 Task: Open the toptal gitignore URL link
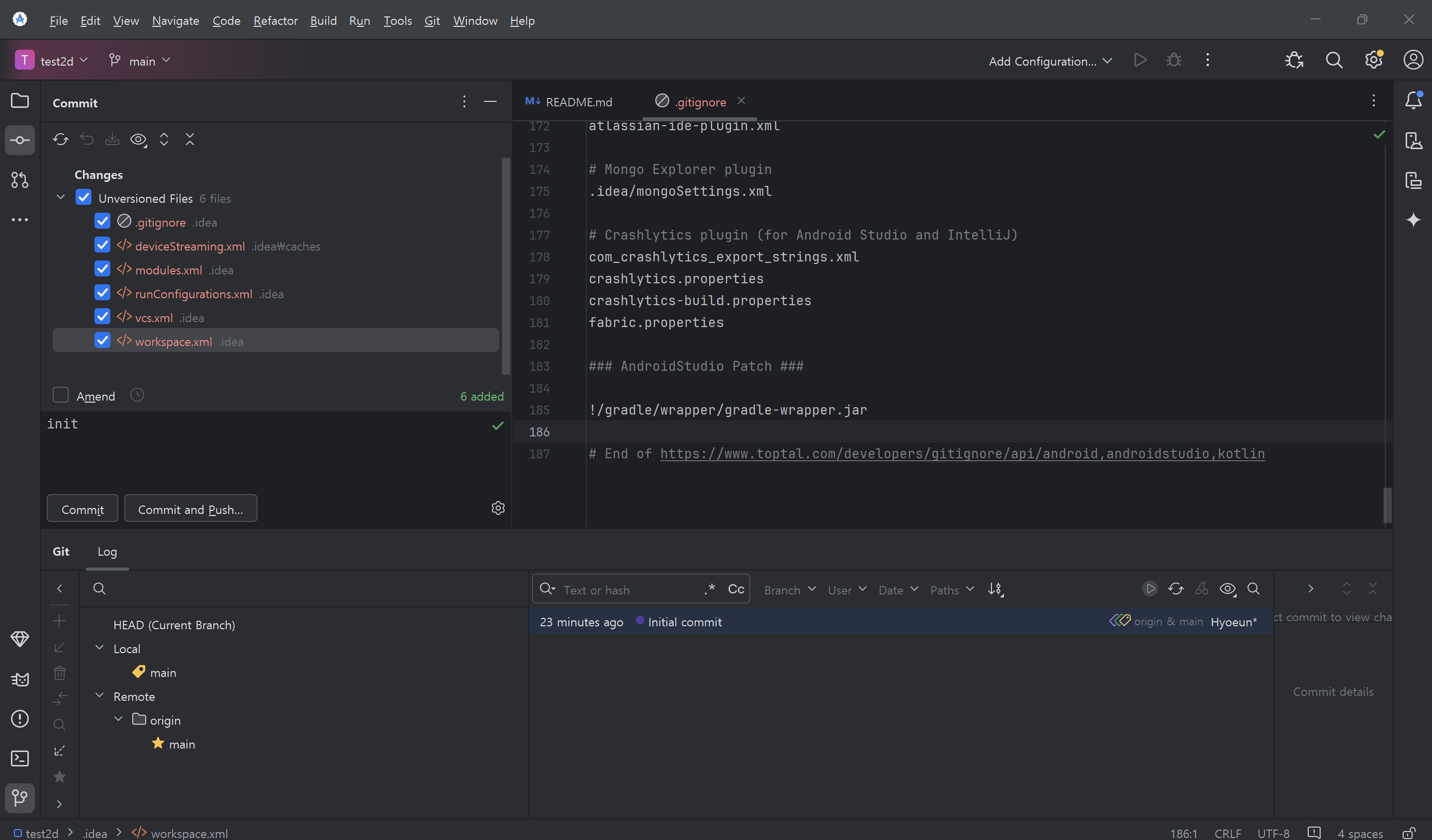click(962, 453)
